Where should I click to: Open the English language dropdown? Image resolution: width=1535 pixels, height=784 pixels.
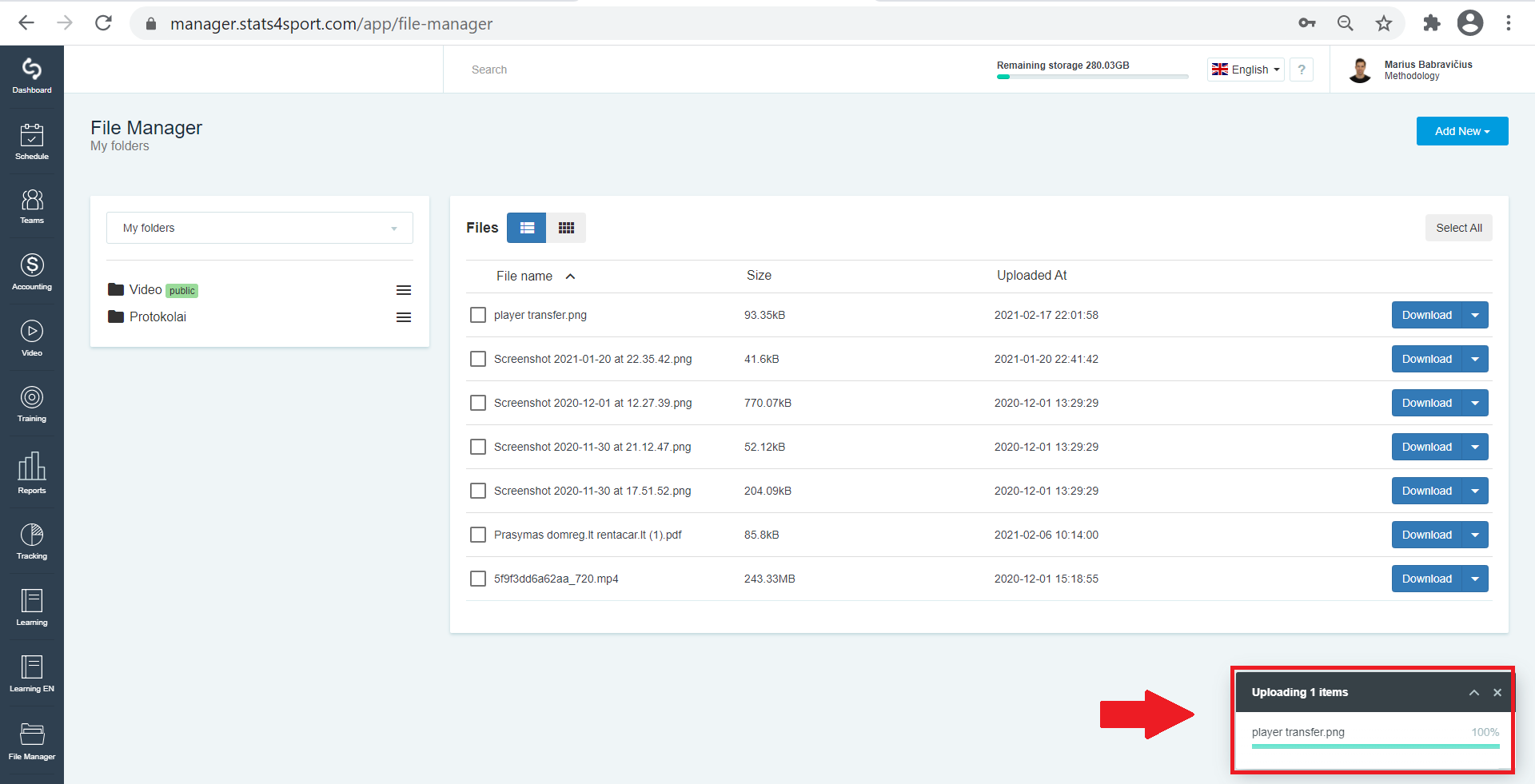click(1246, 70)
